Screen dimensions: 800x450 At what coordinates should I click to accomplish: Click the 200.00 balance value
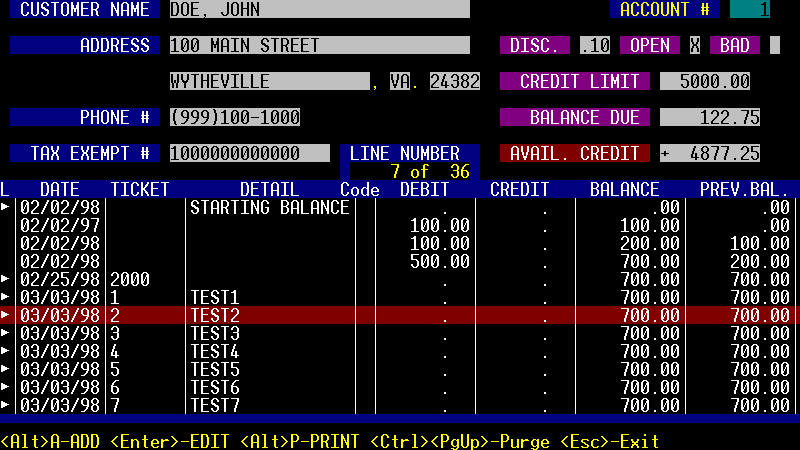[x=650, y=243]
